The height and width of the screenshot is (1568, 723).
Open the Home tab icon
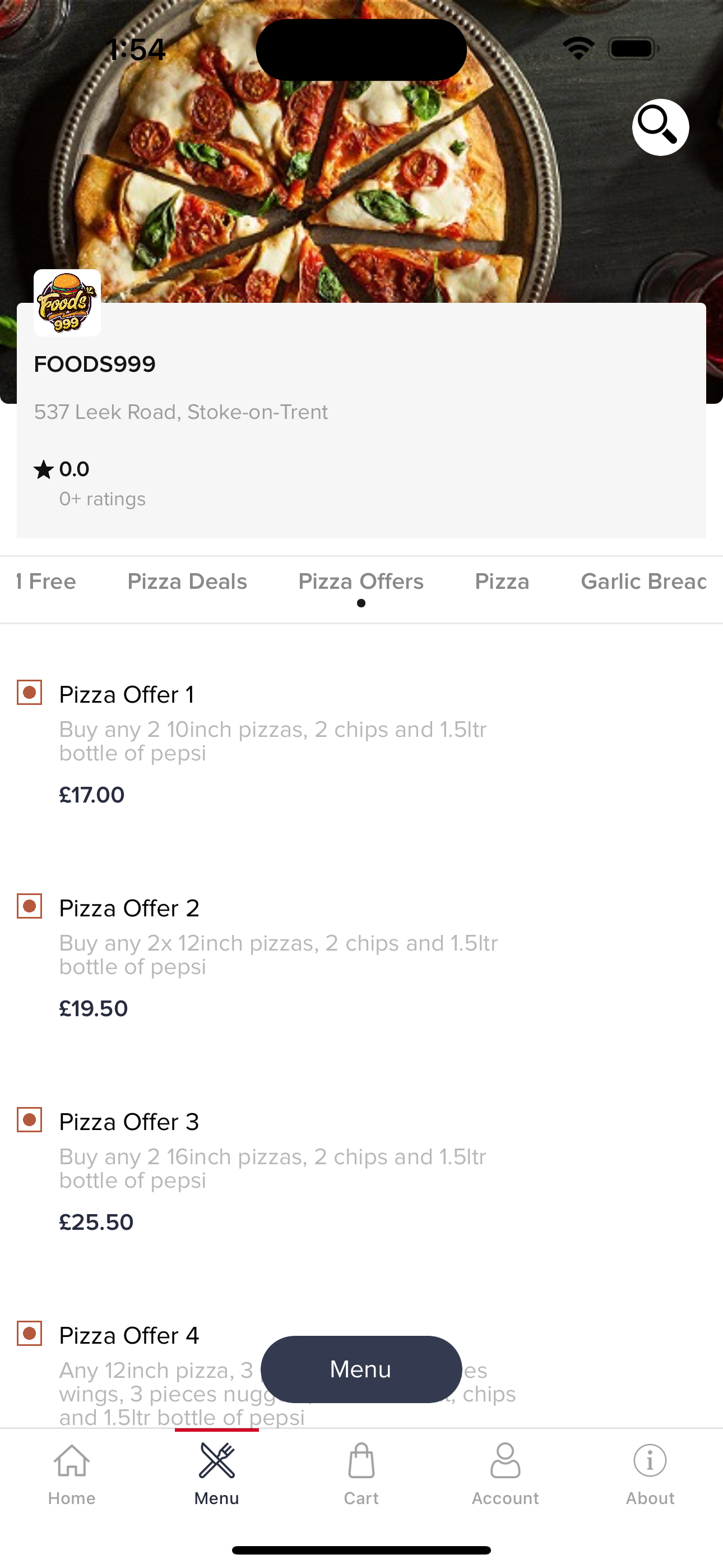coord(72,1460)
